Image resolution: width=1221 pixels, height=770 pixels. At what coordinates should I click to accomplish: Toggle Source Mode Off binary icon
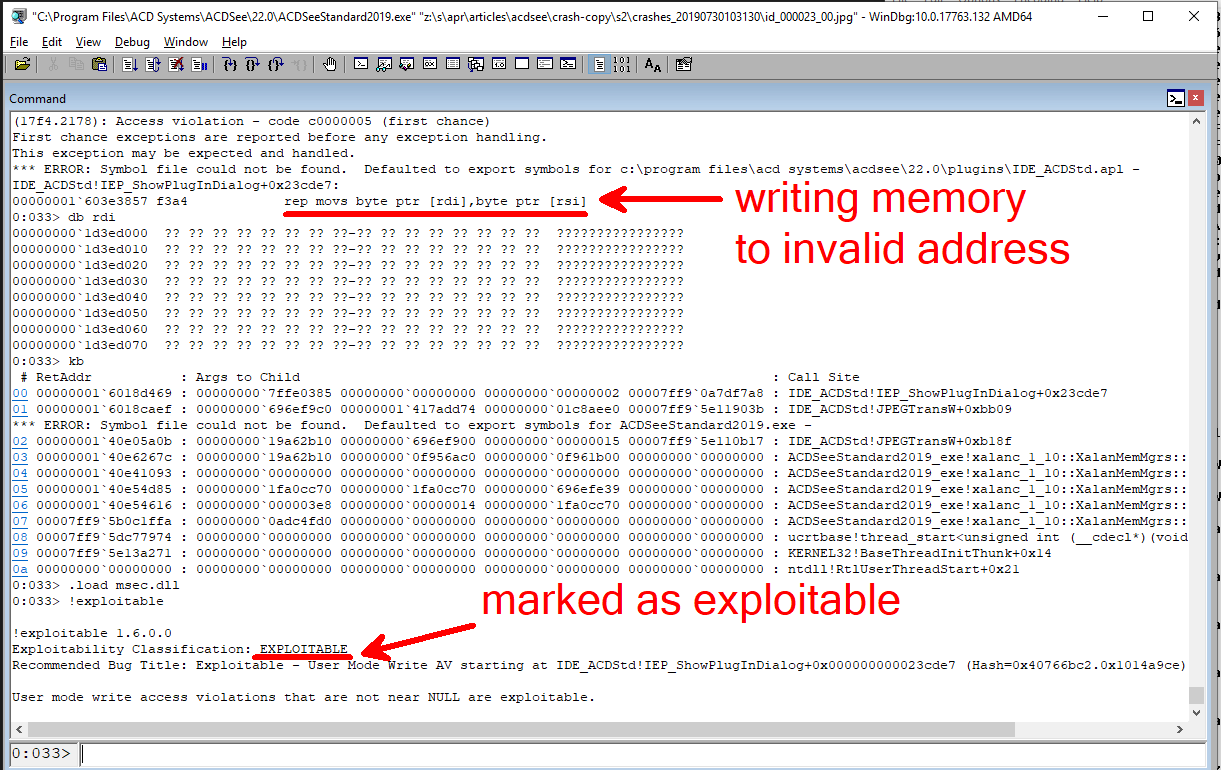(622, 64)
